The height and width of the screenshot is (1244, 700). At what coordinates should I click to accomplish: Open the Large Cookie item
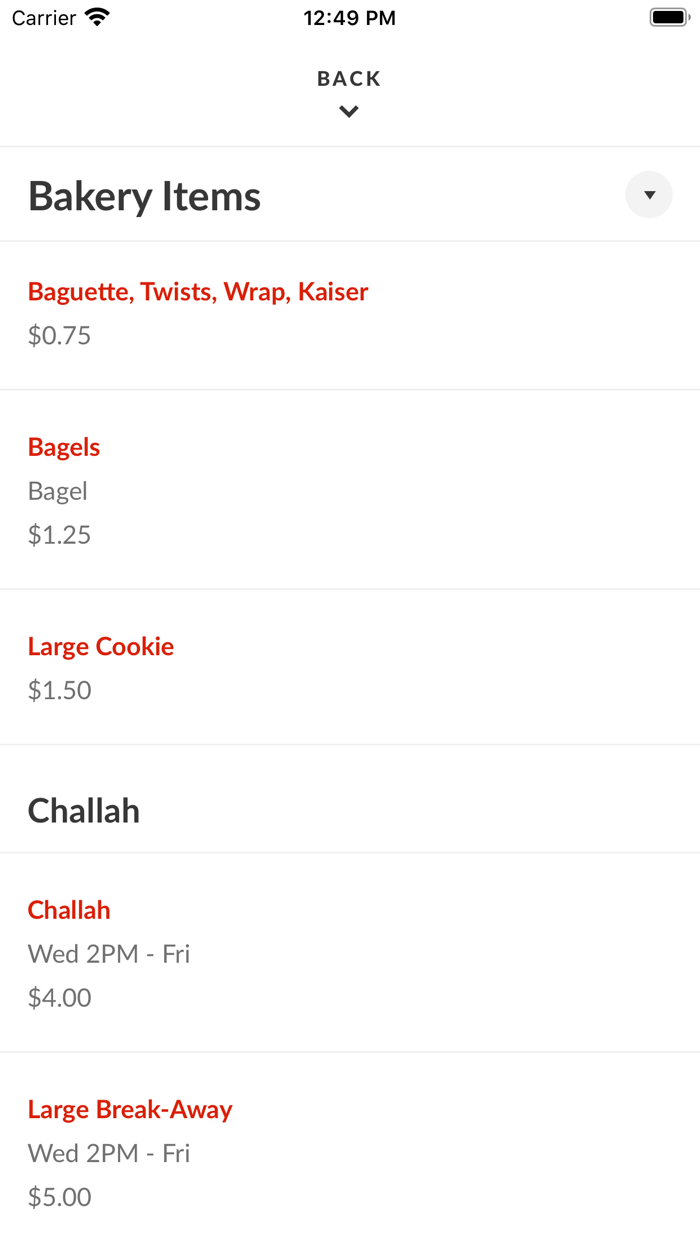point(100,646)
